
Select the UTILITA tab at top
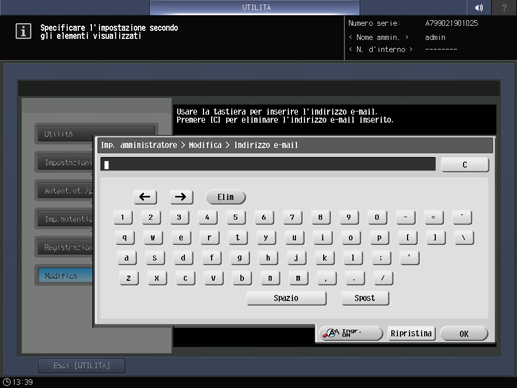(255, 7)
